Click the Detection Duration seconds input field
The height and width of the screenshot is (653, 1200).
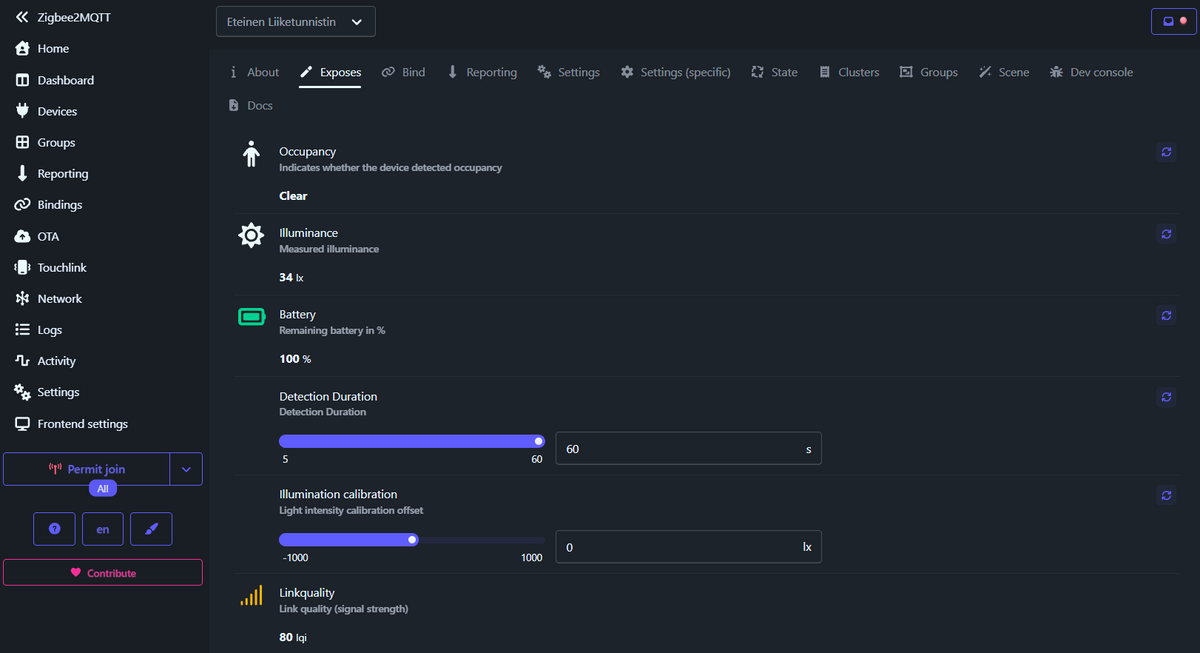click(x=689, y=449)
